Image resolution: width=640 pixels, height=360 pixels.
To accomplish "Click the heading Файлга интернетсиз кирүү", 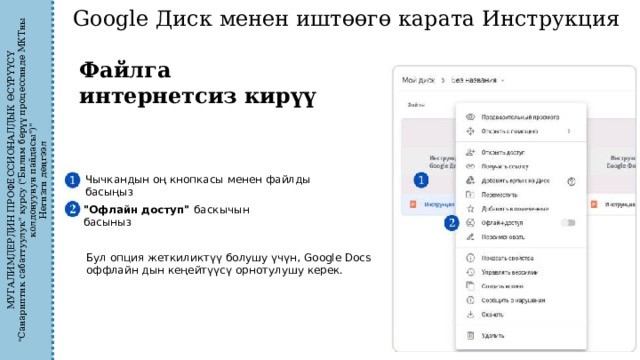I will click(198, 83).
